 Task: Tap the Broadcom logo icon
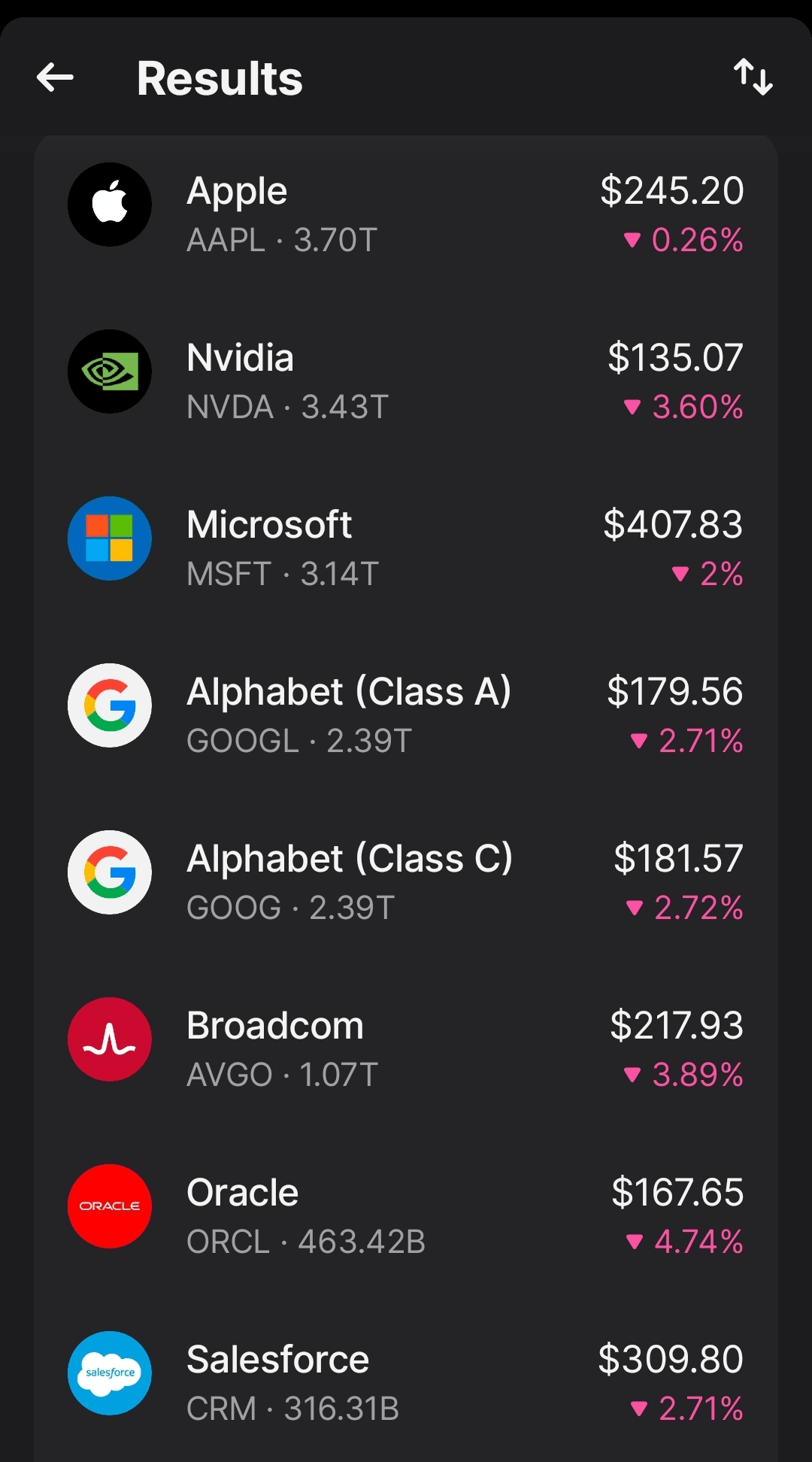110,1039
